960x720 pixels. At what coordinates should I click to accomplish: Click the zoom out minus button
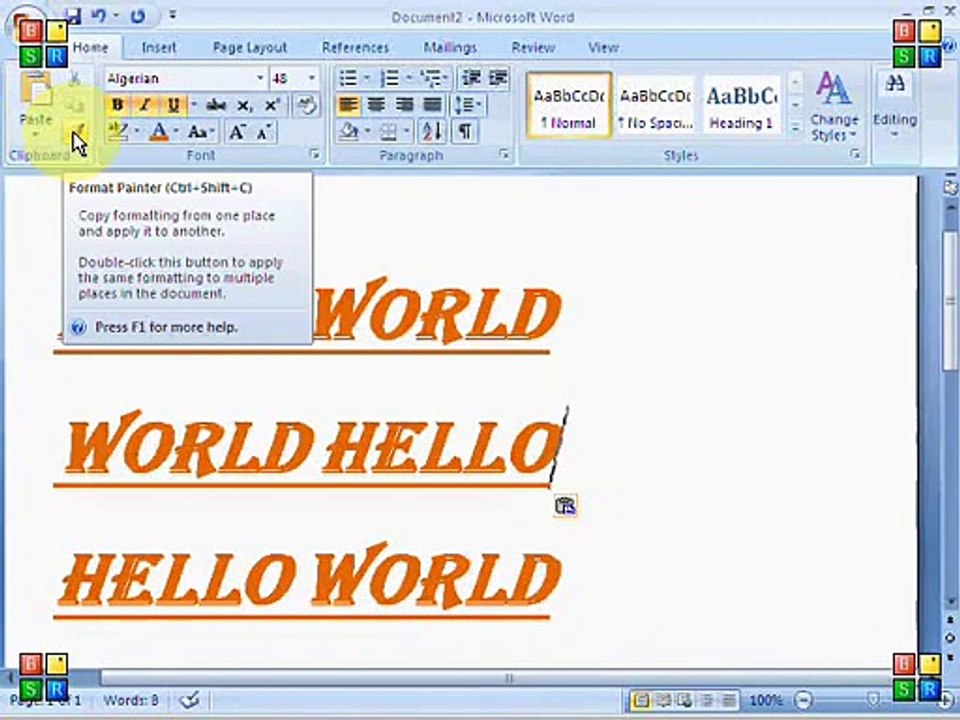803,700
